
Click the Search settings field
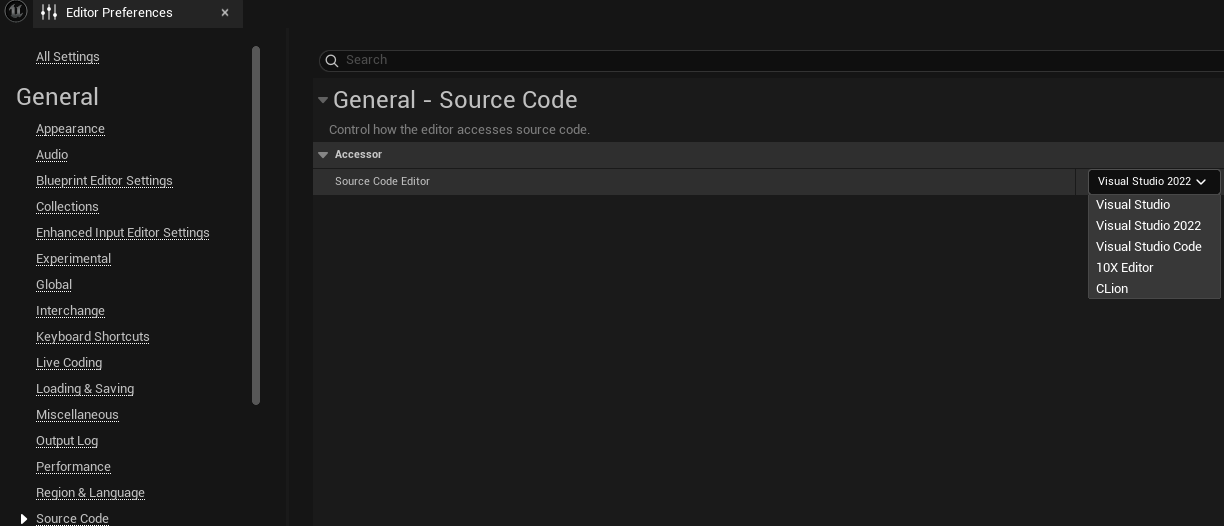[771, 60]
